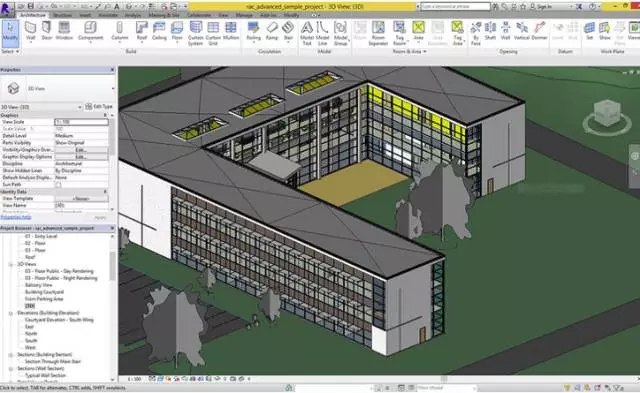Toggle the Sun Path checkbox
Screen dimensions: 640x393
click(58, 184)
